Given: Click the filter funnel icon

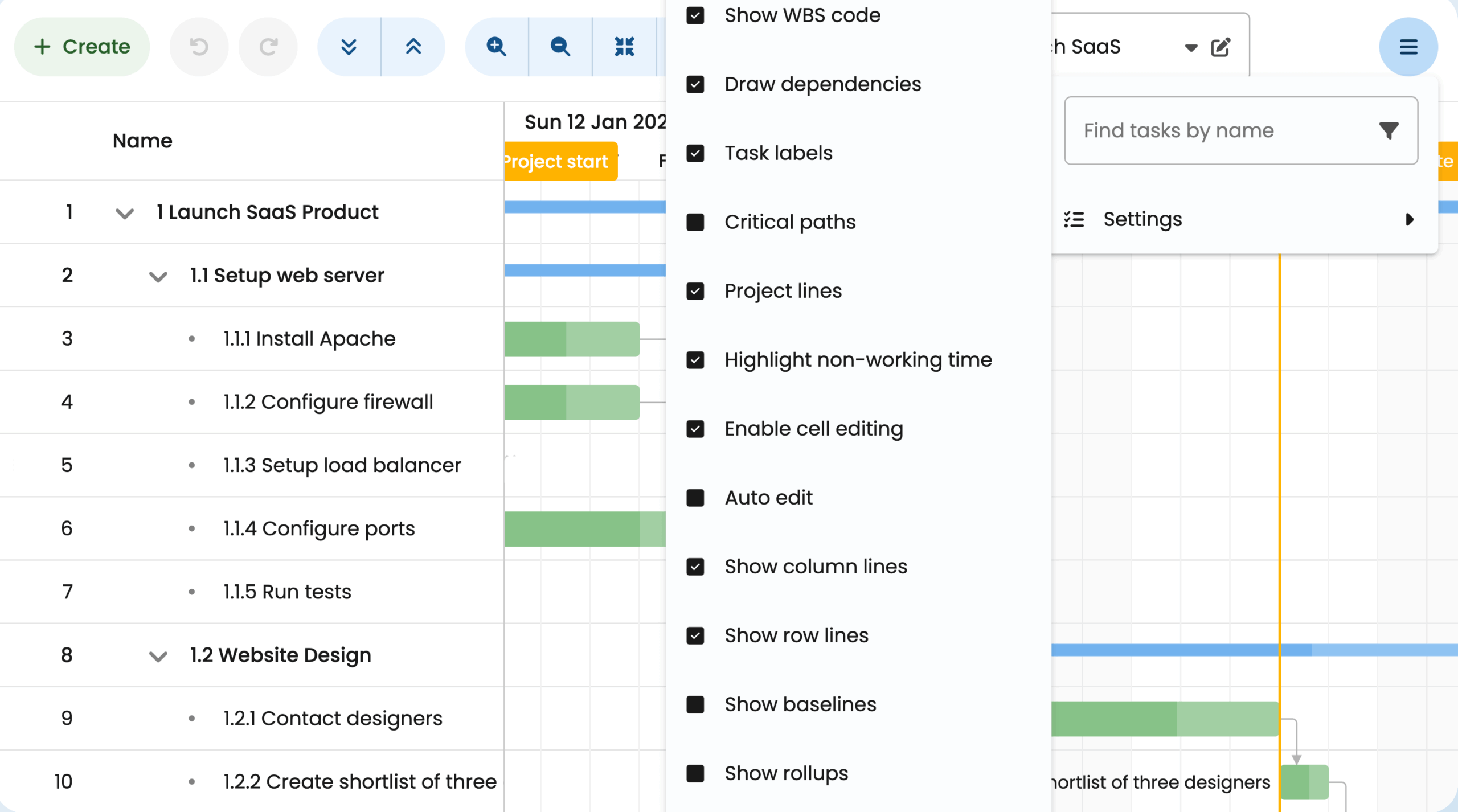Looking at the screenshot, I should [x=1389, y=130].
